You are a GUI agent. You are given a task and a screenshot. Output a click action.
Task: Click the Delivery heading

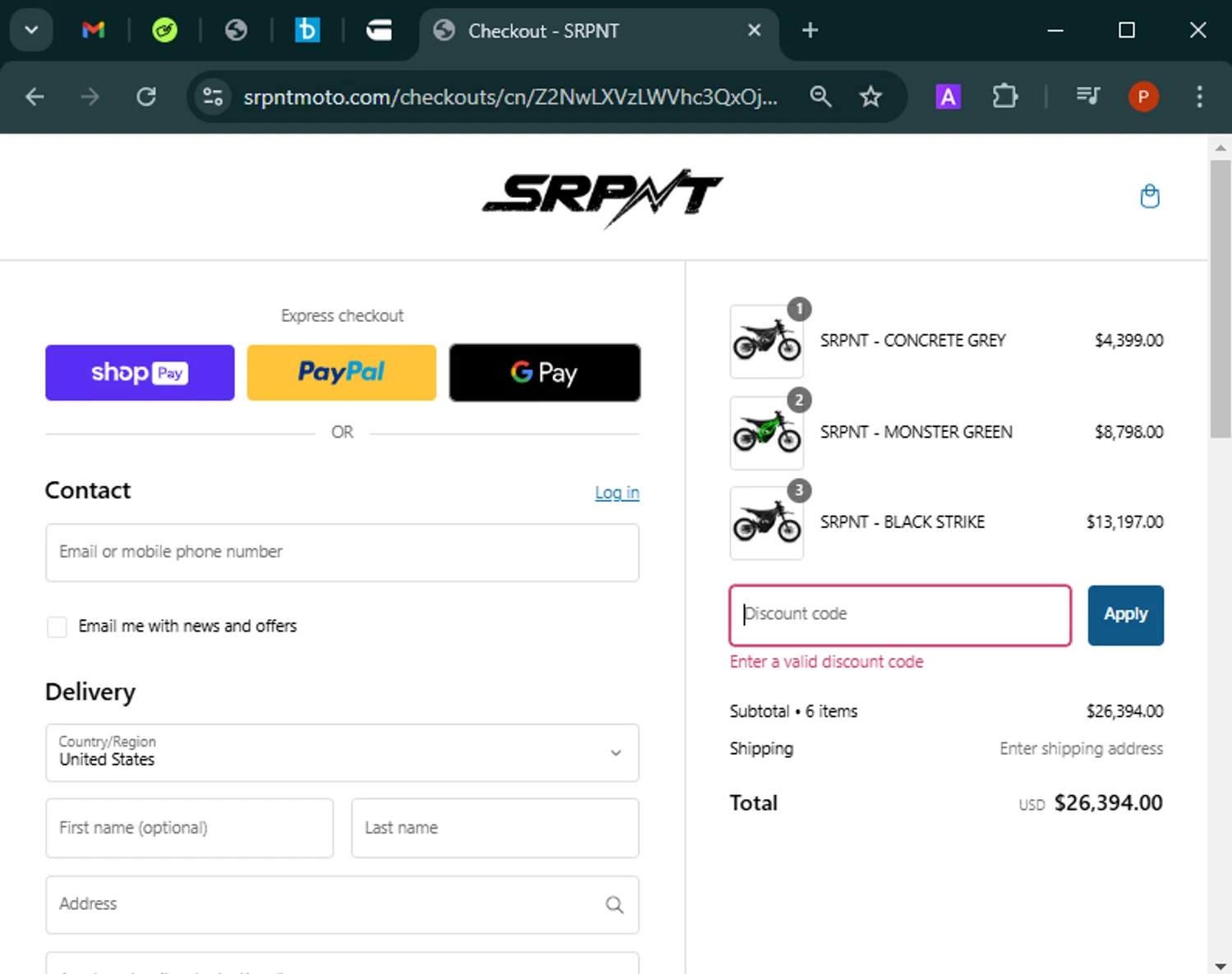90,692
